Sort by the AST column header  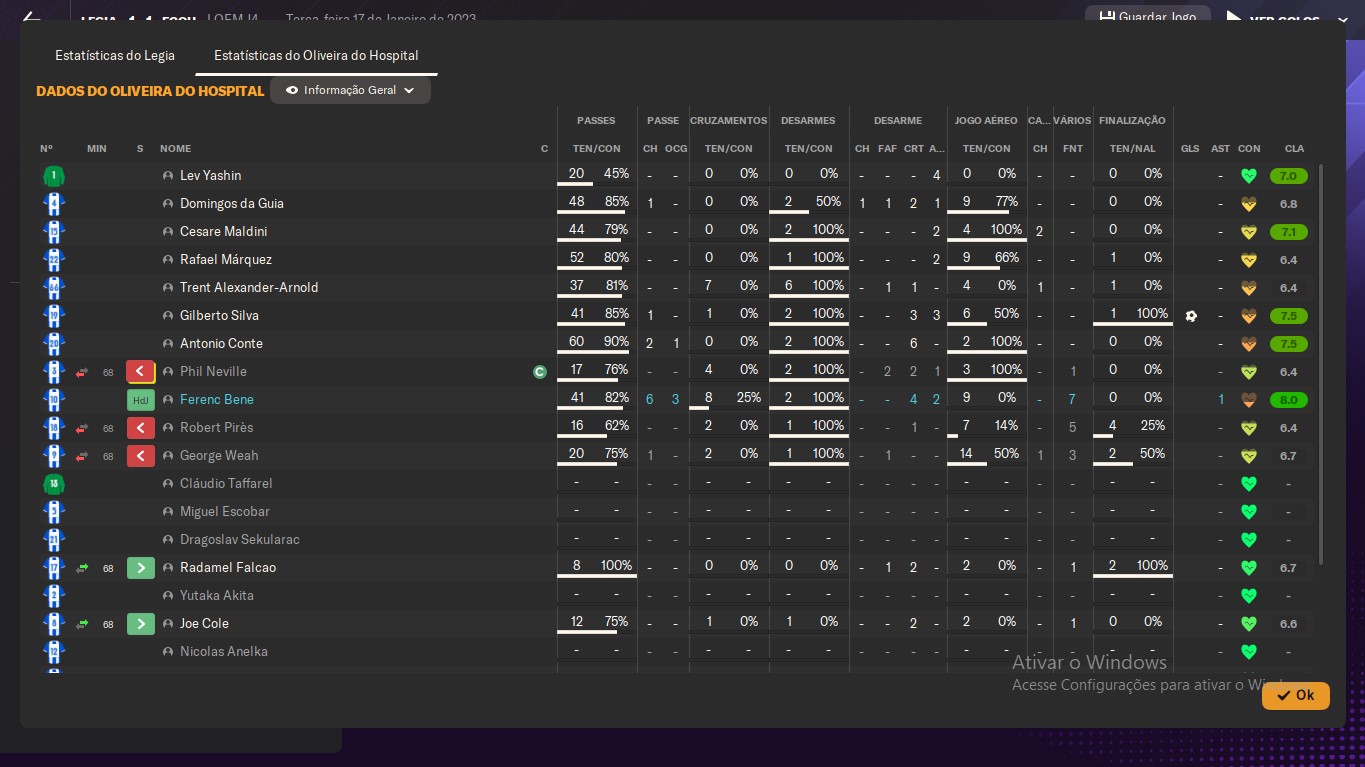[x=1220, y=149]
